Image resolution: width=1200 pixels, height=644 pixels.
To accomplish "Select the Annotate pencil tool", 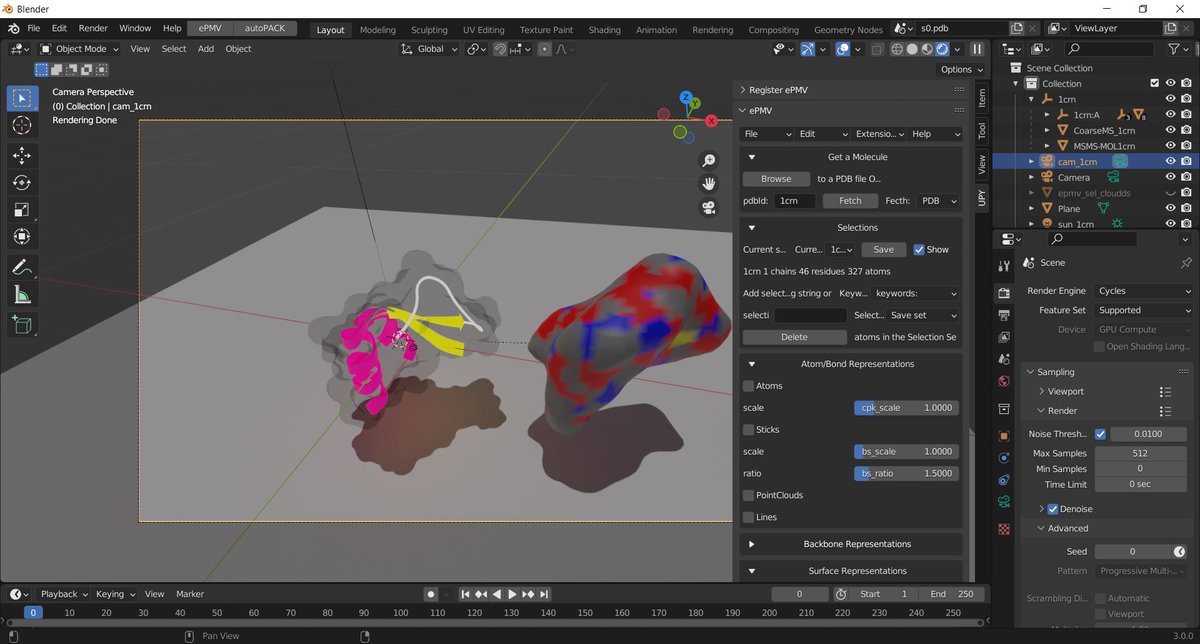I will 22,267.
